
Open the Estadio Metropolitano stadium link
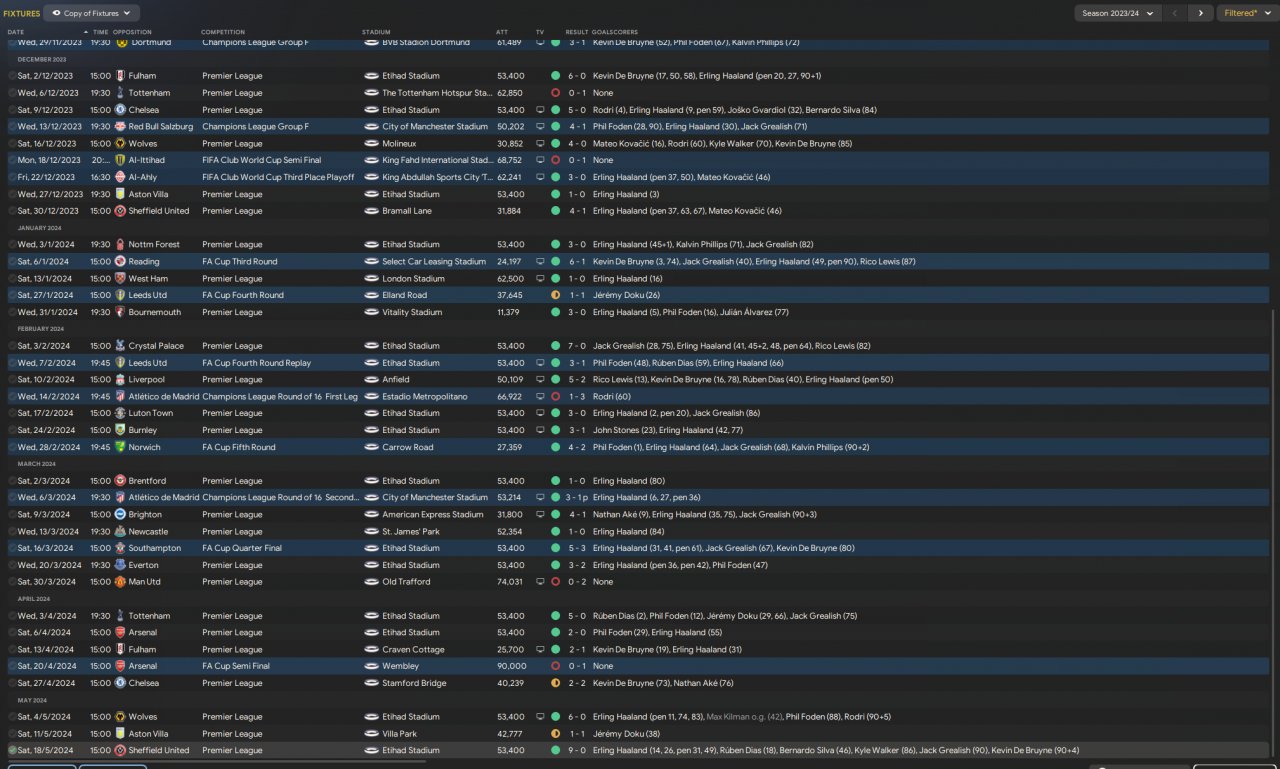424,397
